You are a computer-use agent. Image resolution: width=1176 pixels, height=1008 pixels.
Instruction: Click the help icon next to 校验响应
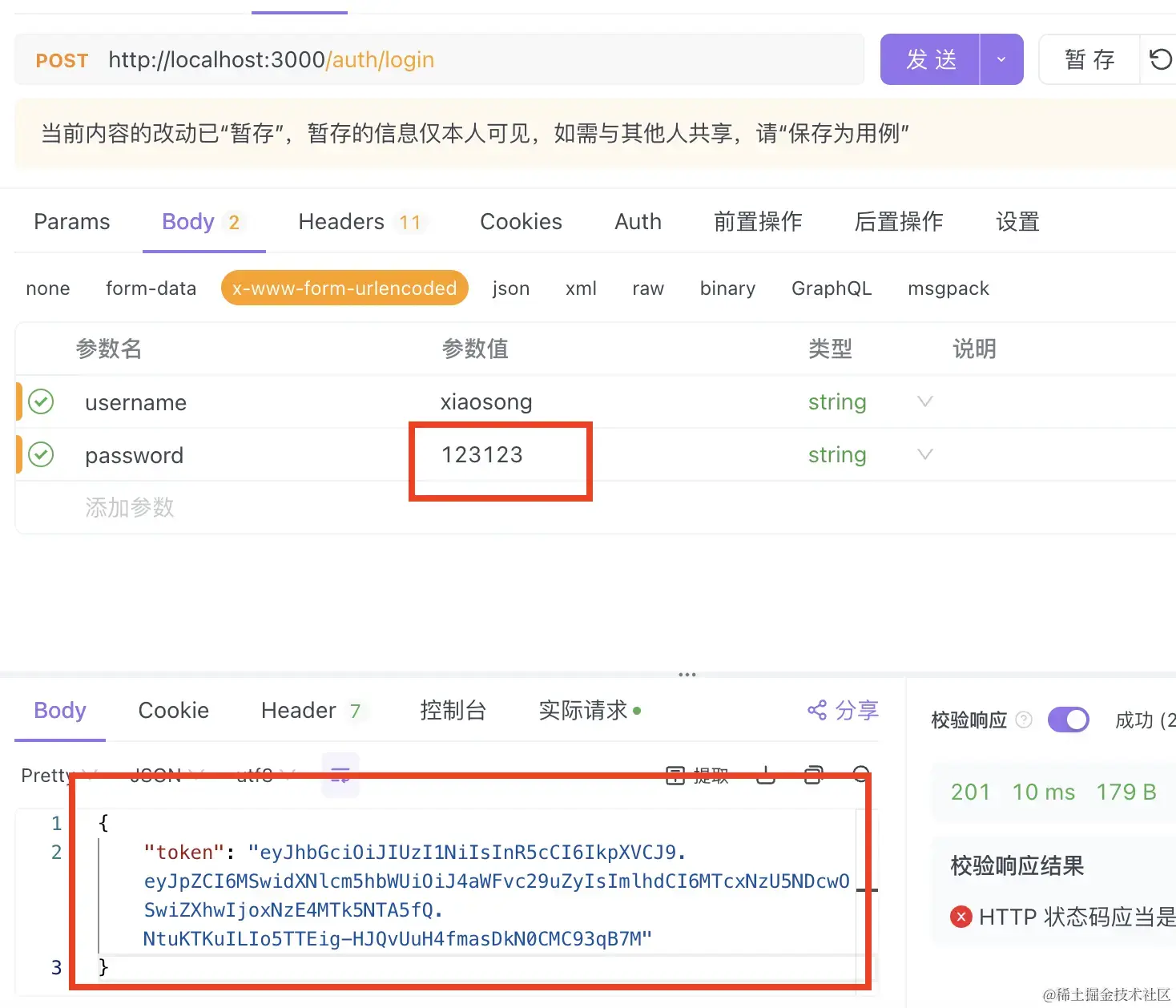[x=1024, y=720]
